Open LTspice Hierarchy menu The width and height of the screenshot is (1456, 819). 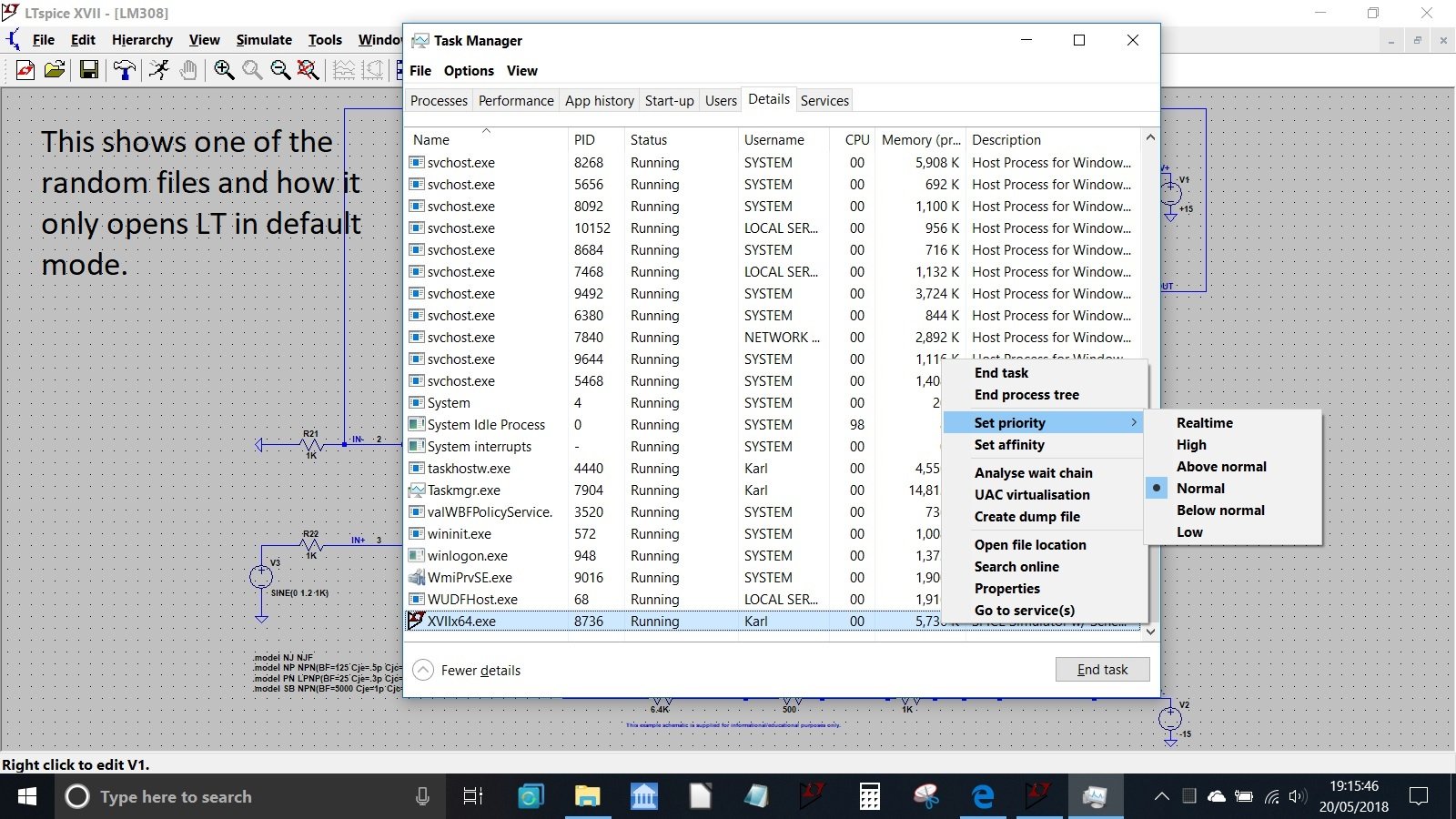pos(142,39)
